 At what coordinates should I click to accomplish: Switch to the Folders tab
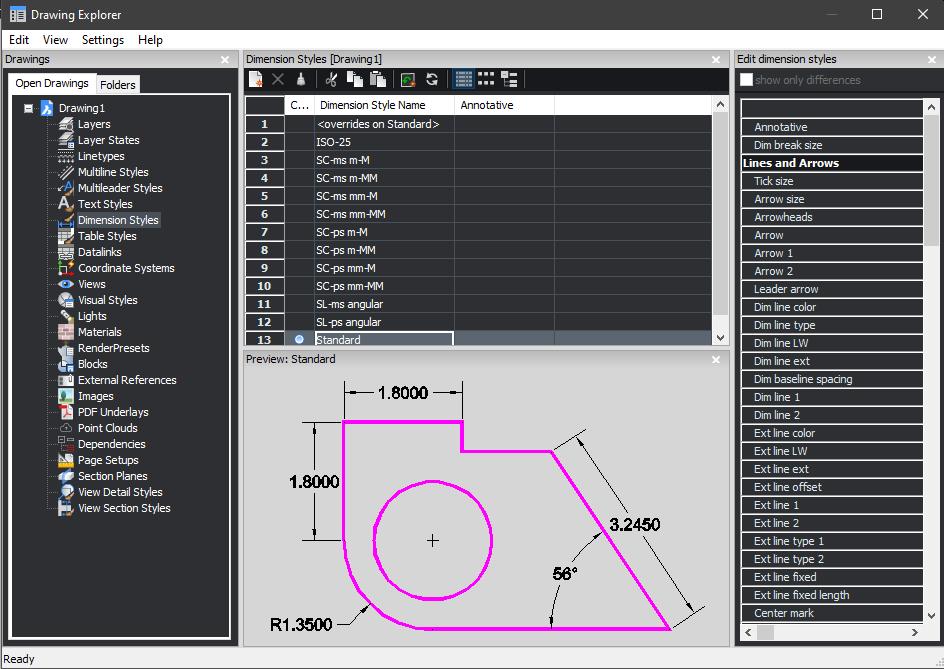tap(118, 85)
